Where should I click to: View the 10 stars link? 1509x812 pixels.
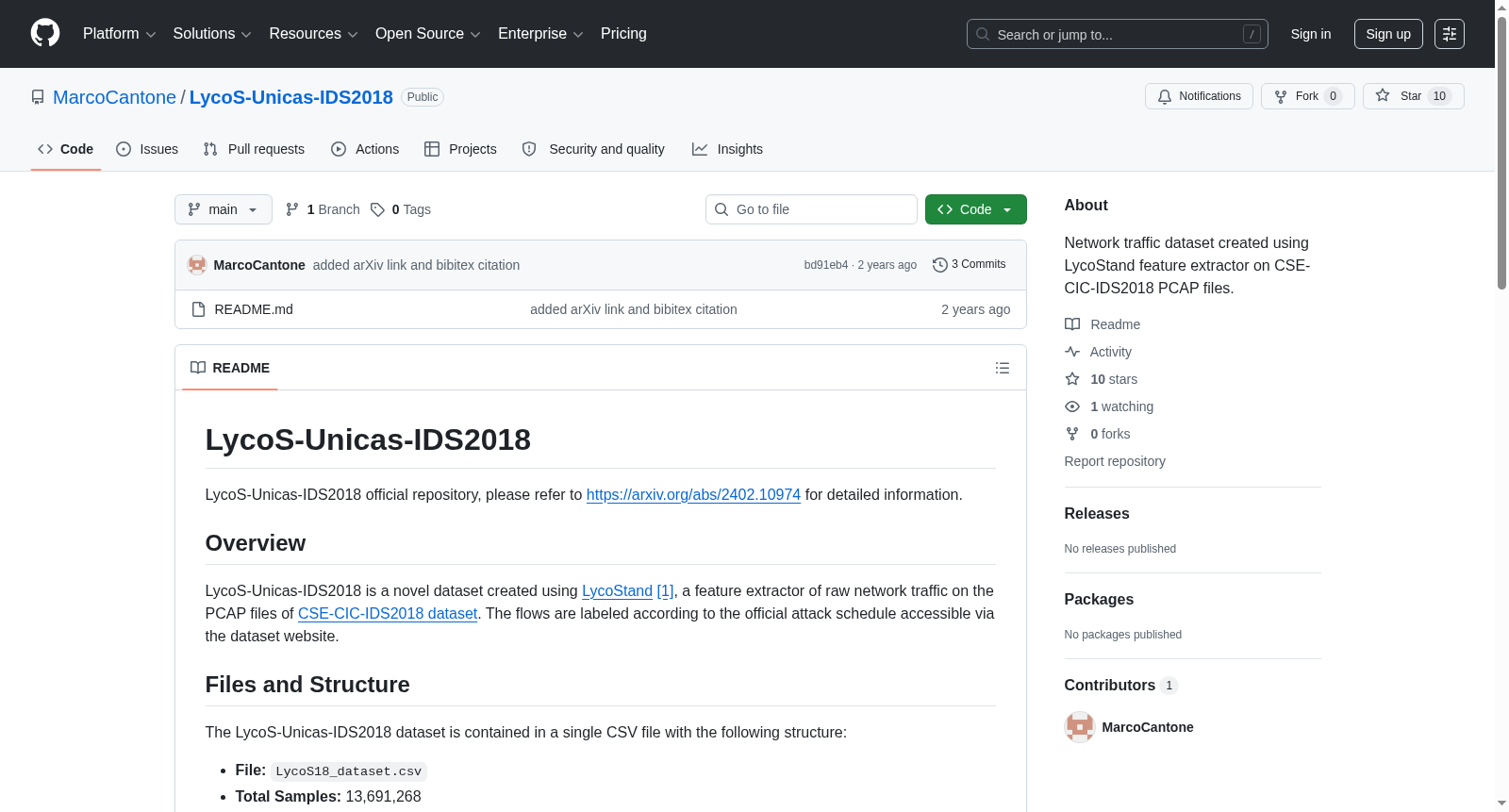pyautogui.click(x=1102, y=379)
